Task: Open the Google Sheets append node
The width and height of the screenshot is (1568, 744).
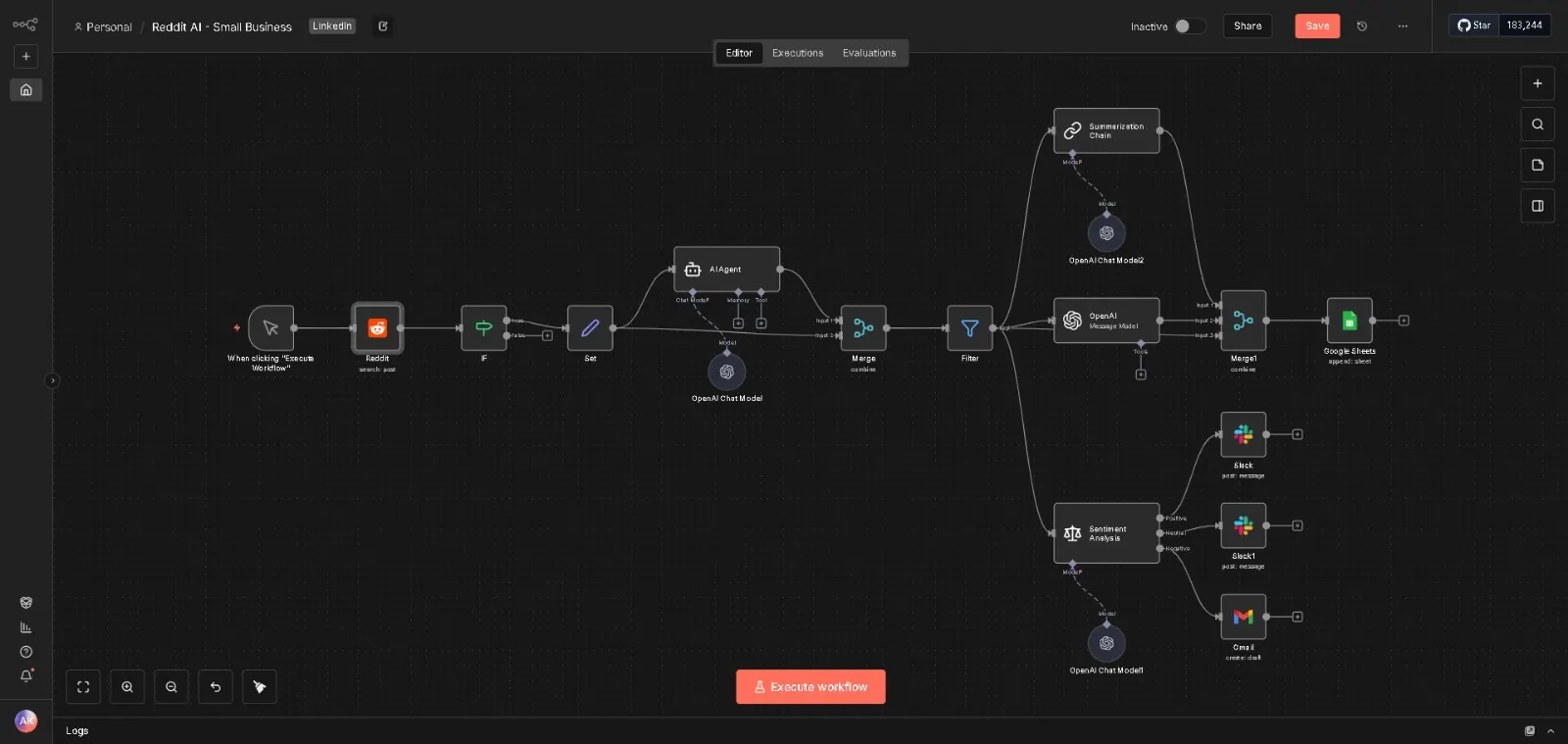Action: [x=1349, y=321]
